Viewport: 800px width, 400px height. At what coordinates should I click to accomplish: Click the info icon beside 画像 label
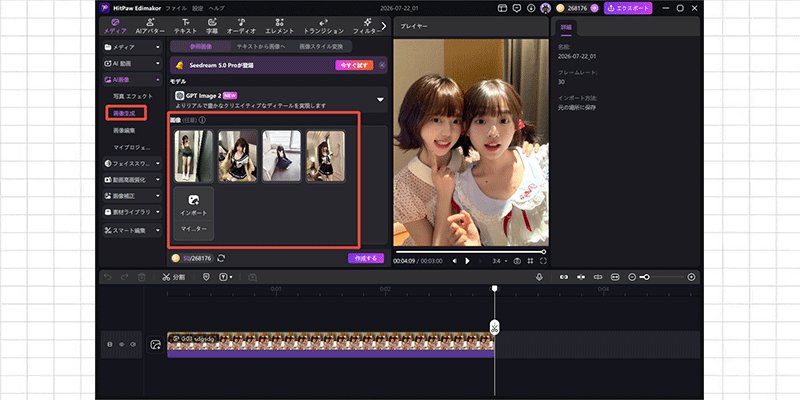tap(202, 120)
